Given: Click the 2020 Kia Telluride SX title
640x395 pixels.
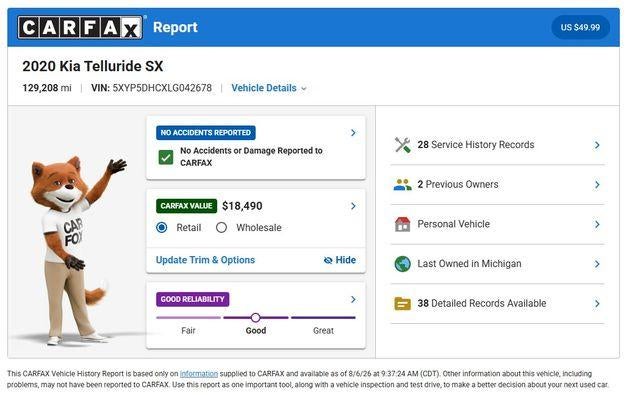Looking at the screenshot, I should pos(93,66).
